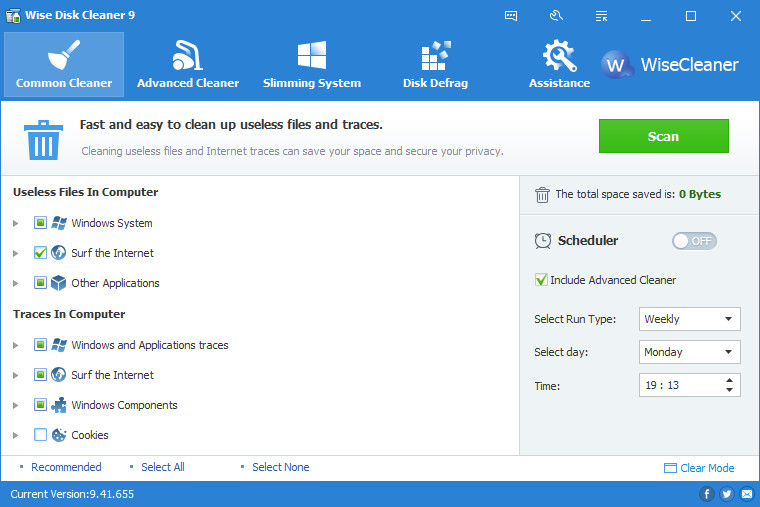This screenshot has width=760, height=507.
Task: Click the 0 Bytes saved value
Action: pyautogui.click(x=700, y=194)
